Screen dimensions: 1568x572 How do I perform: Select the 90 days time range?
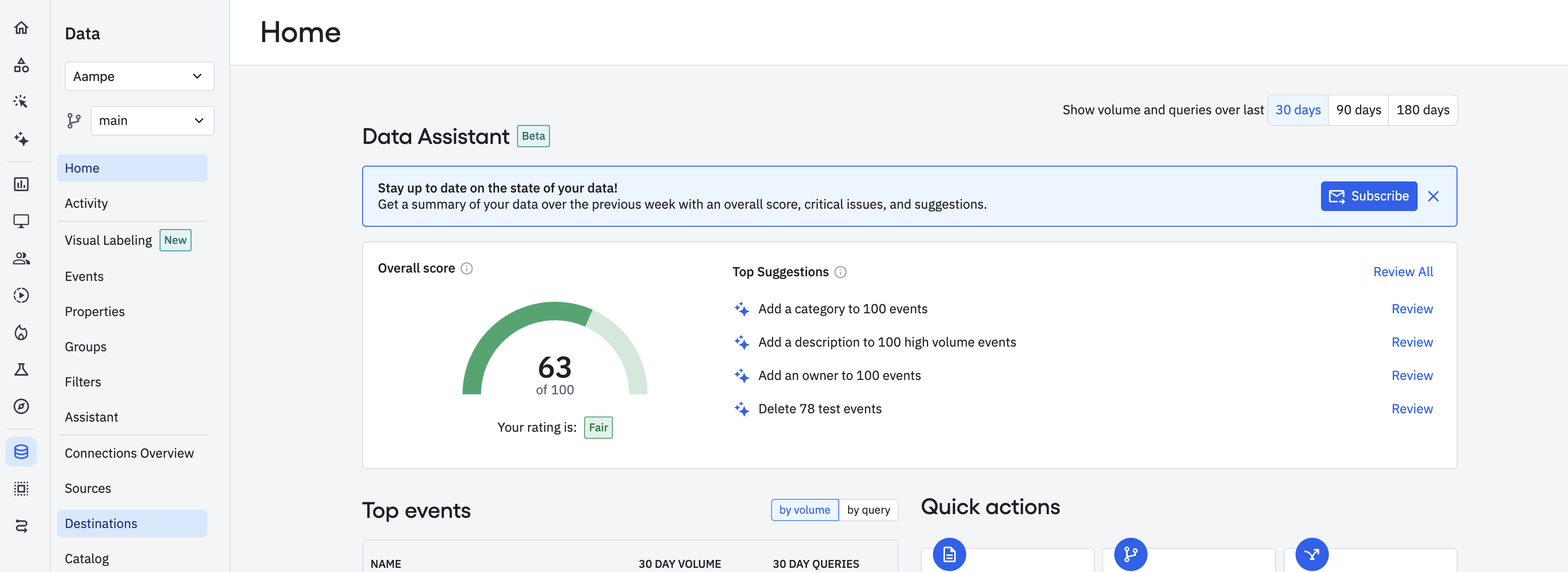[1358, 110]
